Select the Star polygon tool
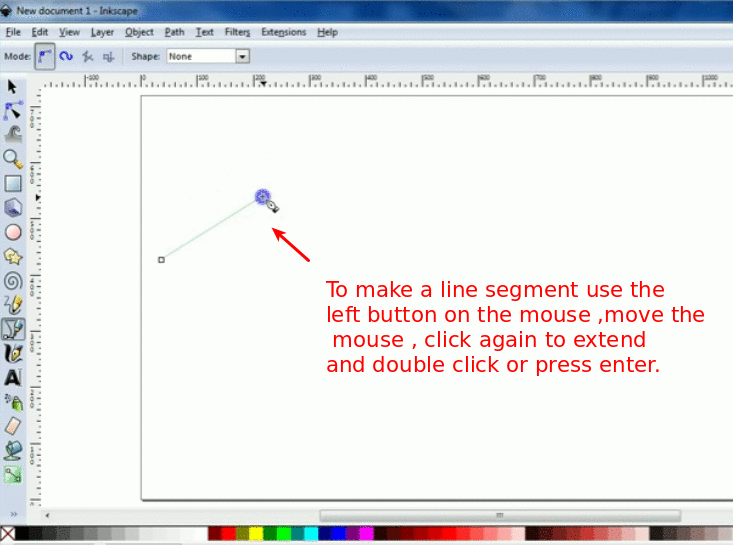733x545 pixels. click(13, 257)
